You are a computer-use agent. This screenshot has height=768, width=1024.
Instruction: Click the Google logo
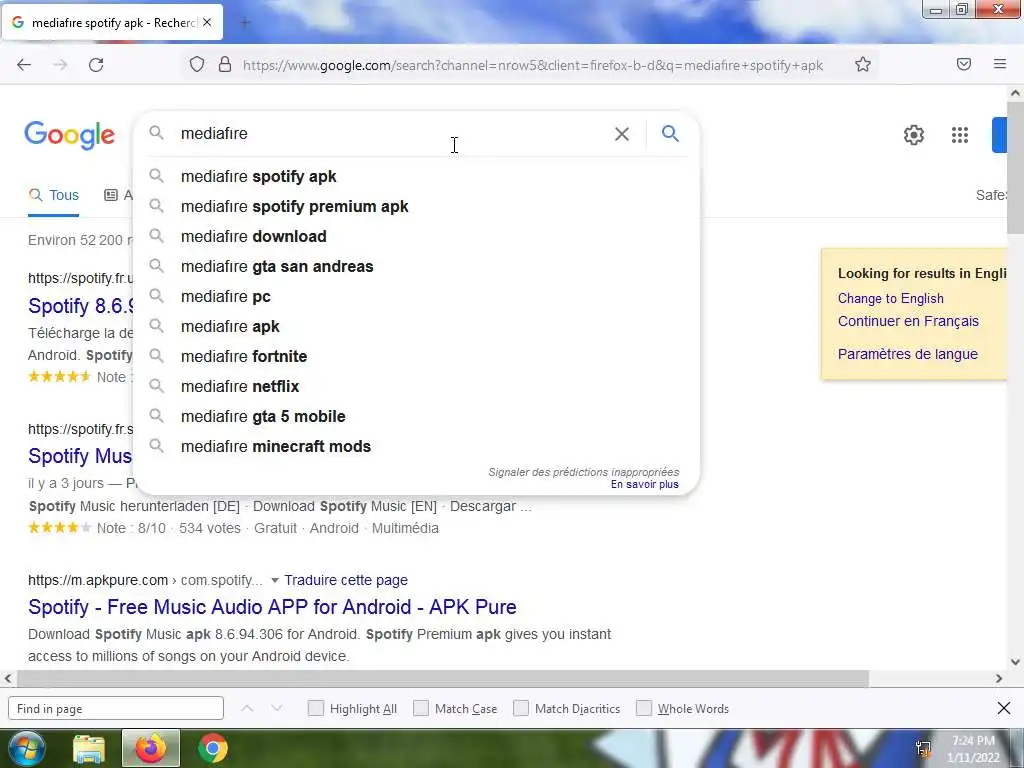point(70,135)
